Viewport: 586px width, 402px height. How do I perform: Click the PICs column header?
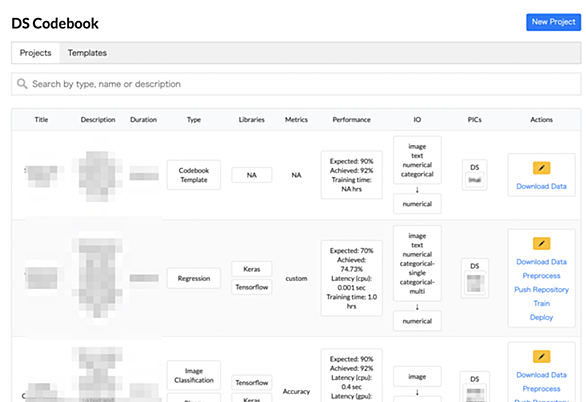pos(474,120)
